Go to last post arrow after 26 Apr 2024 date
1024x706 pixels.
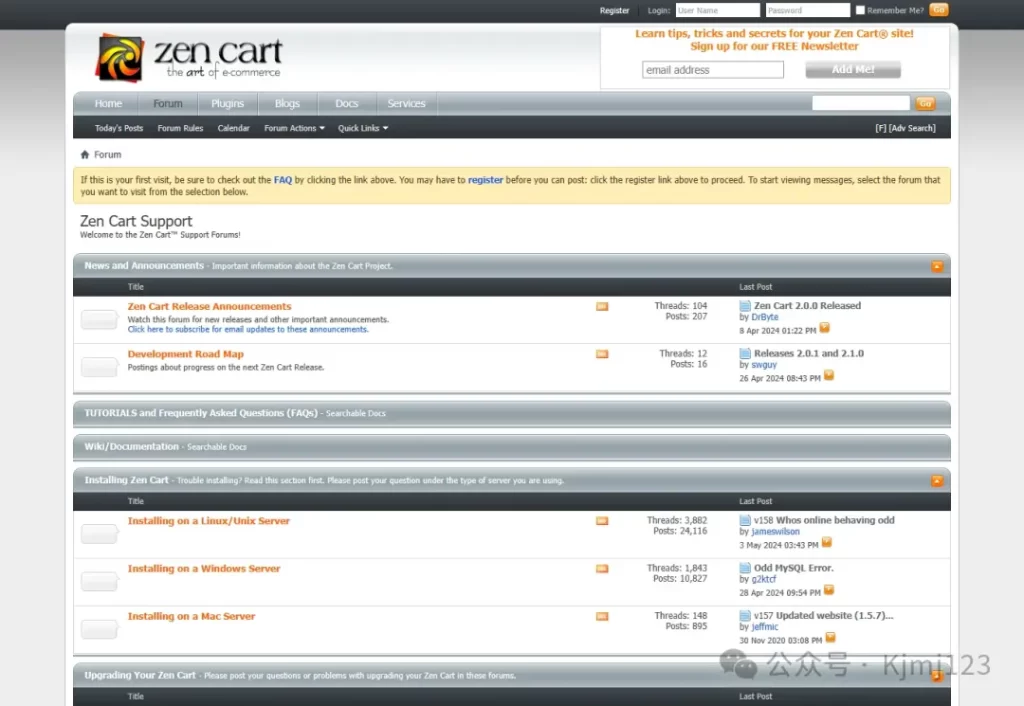click(829, 376)
